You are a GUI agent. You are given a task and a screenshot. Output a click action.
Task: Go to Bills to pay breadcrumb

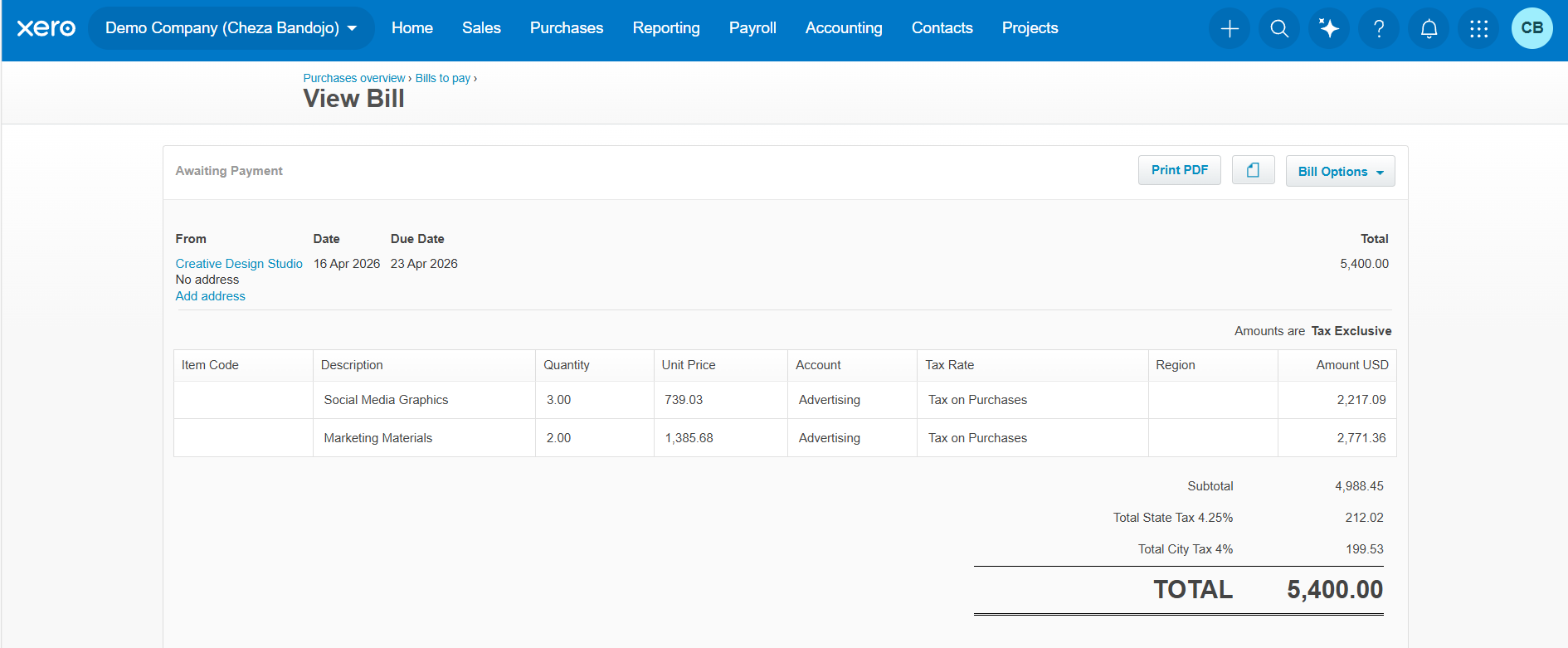pos(443,78)
